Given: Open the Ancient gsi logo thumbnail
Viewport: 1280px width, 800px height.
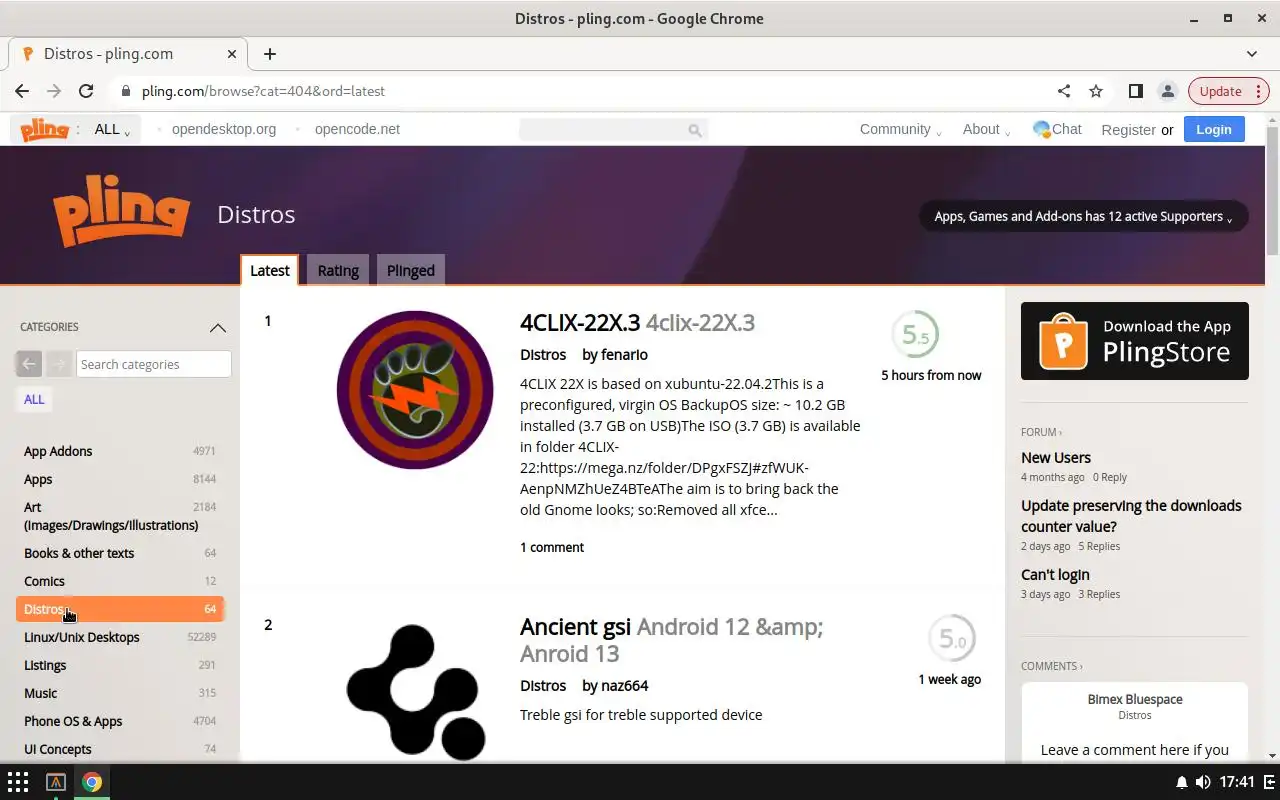Looking at the screenshot, I should coord(415,690).
